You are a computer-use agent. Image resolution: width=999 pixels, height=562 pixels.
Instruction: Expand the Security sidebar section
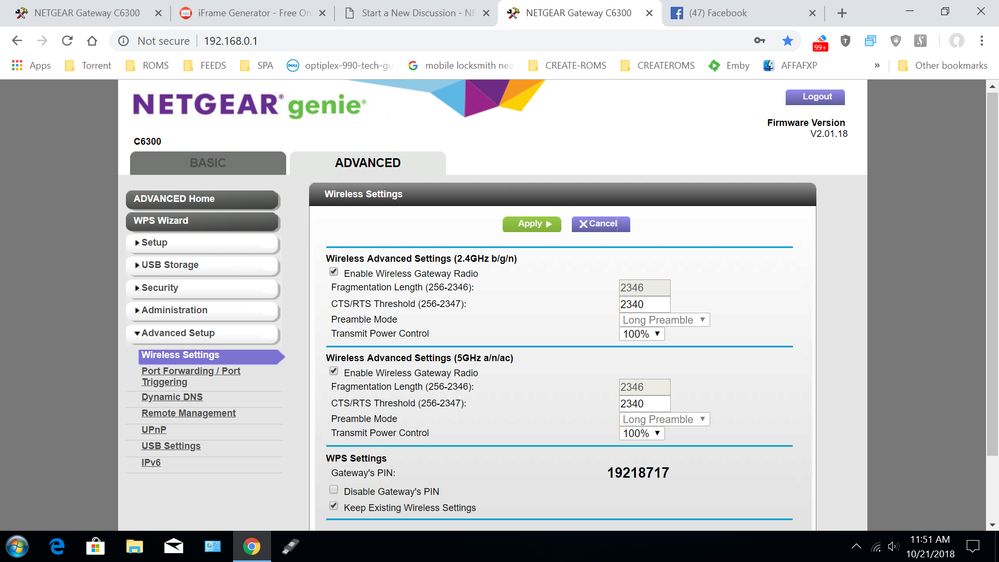coord(203,288)
